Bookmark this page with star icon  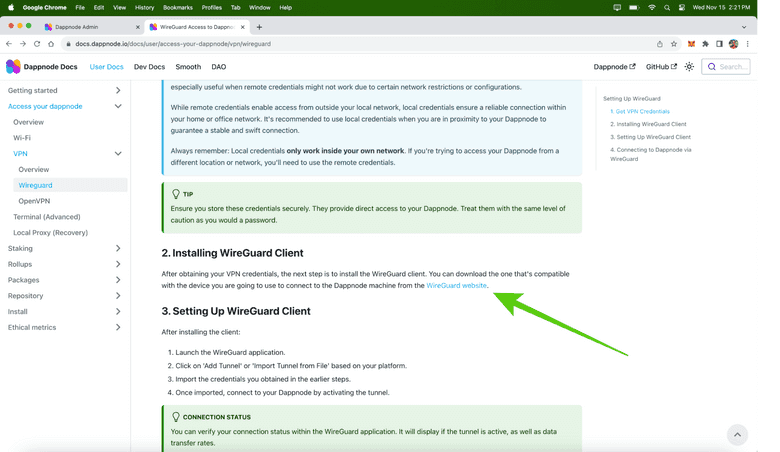[674, 44]
